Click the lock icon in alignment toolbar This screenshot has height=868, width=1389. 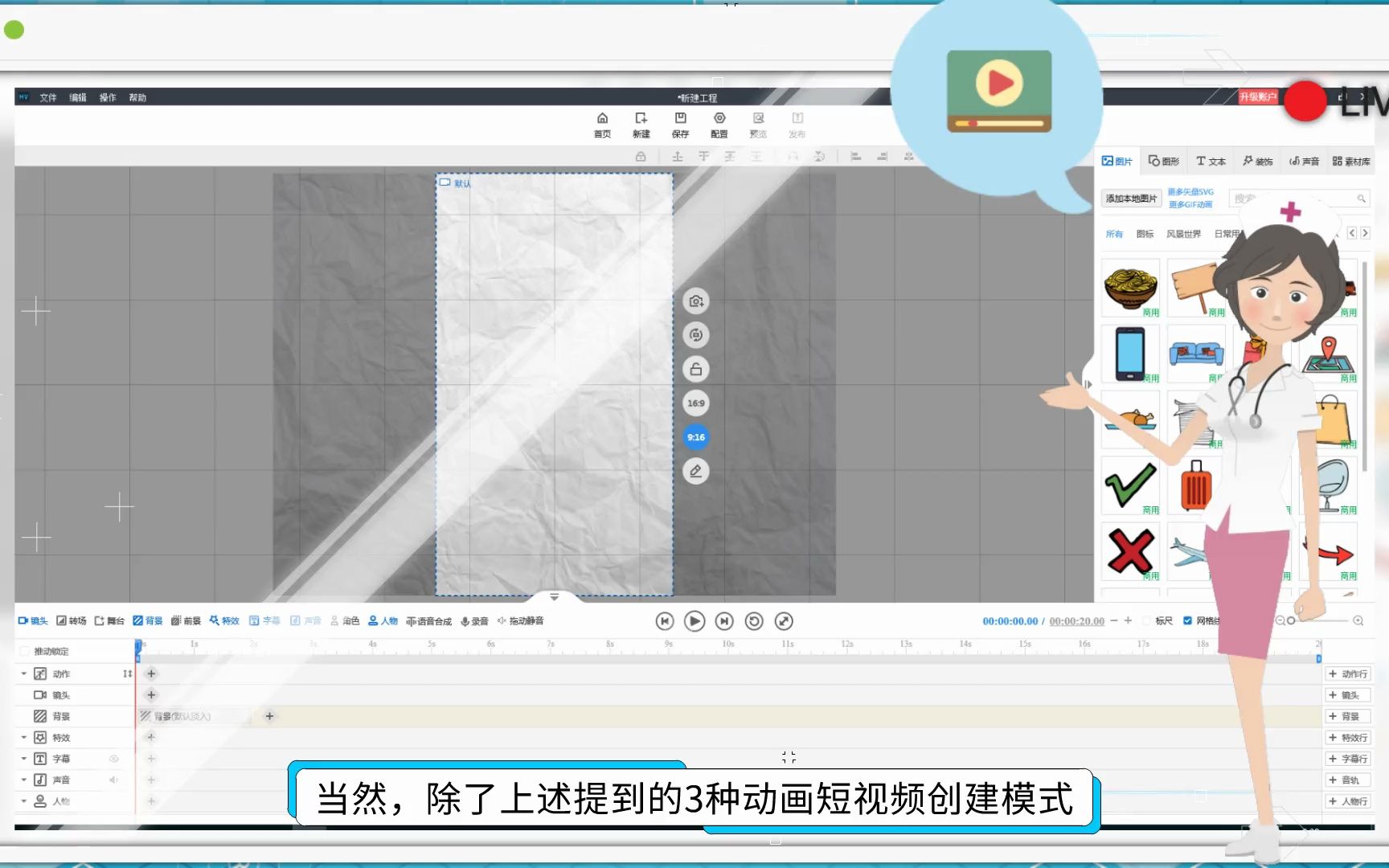[641, 156]
